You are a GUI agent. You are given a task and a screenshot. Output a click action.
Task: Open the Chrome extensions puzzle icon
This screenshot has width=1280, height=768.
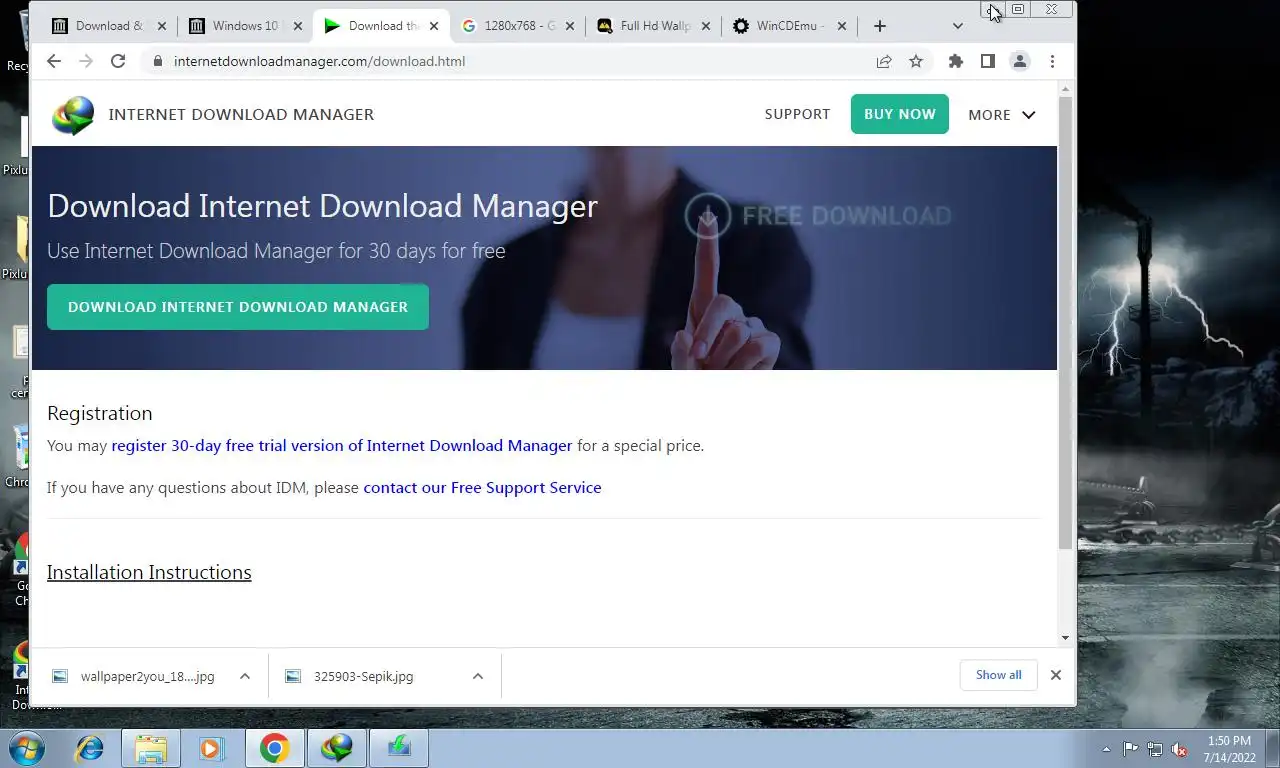pyautogui.click(x=956, y=61)
